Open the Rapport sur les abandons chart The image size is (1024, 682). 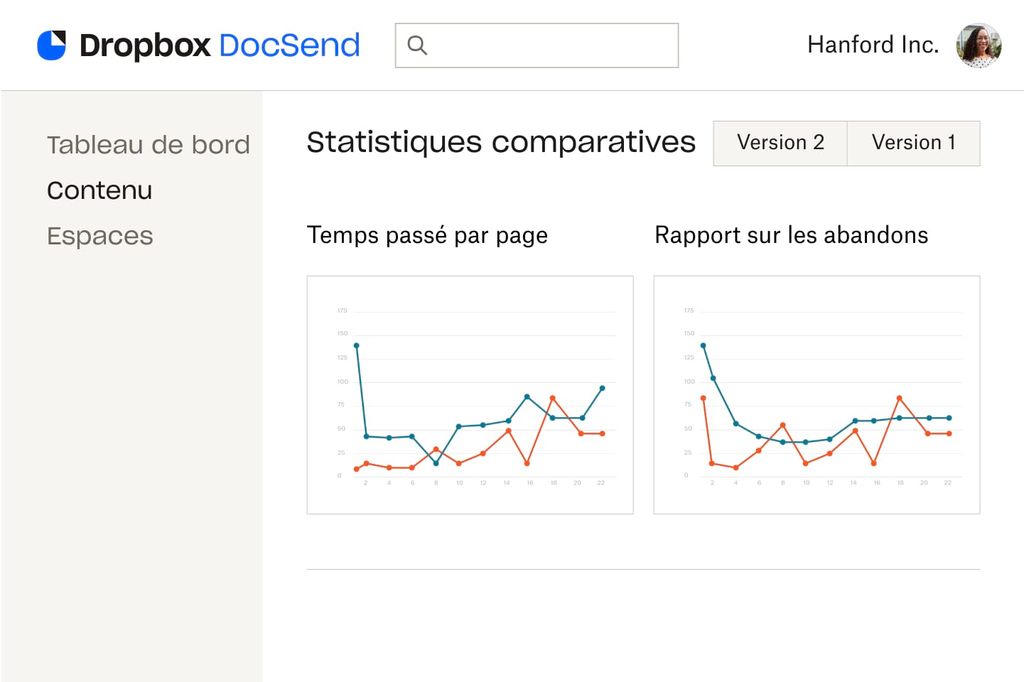pyautogui.click(x=817, y=394)
